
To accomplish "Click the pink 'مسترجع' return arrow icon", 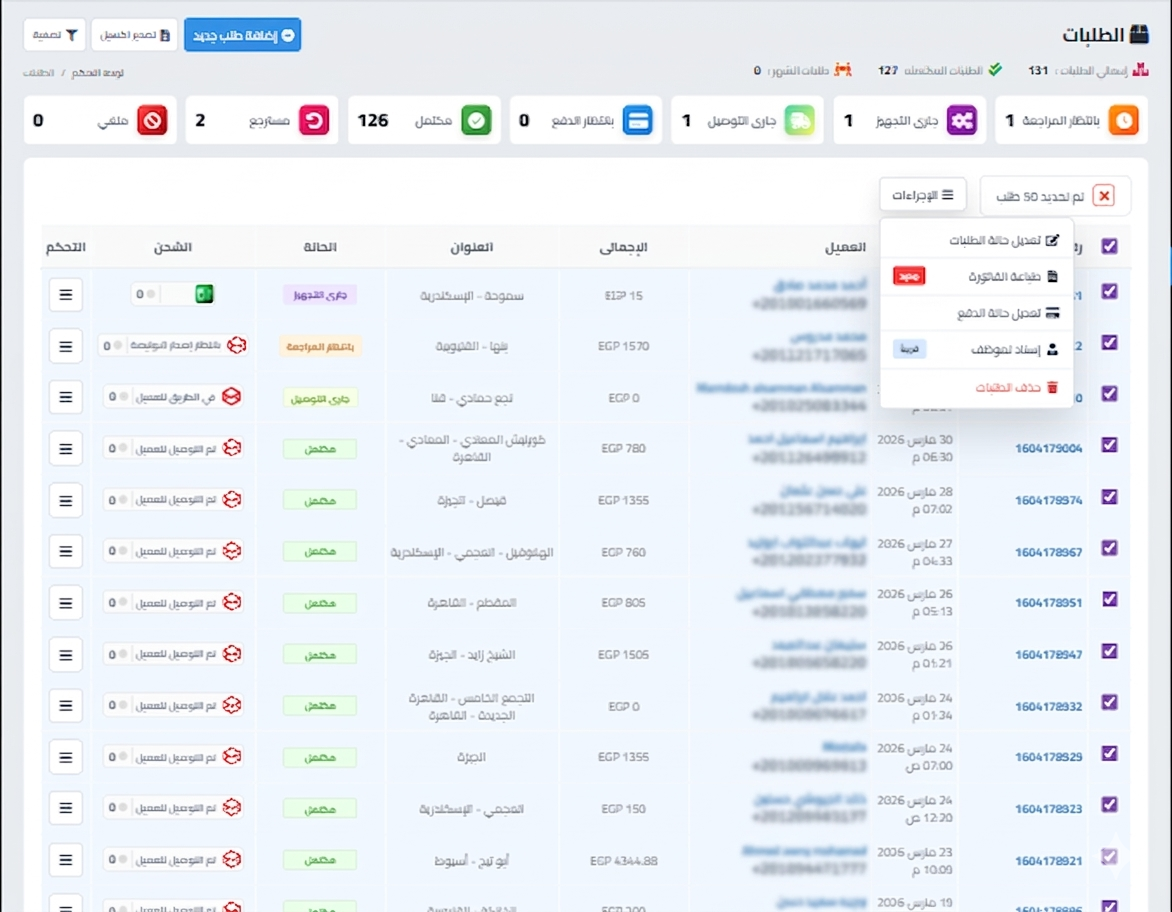I will pyautogui.click(x=314, y=120).
